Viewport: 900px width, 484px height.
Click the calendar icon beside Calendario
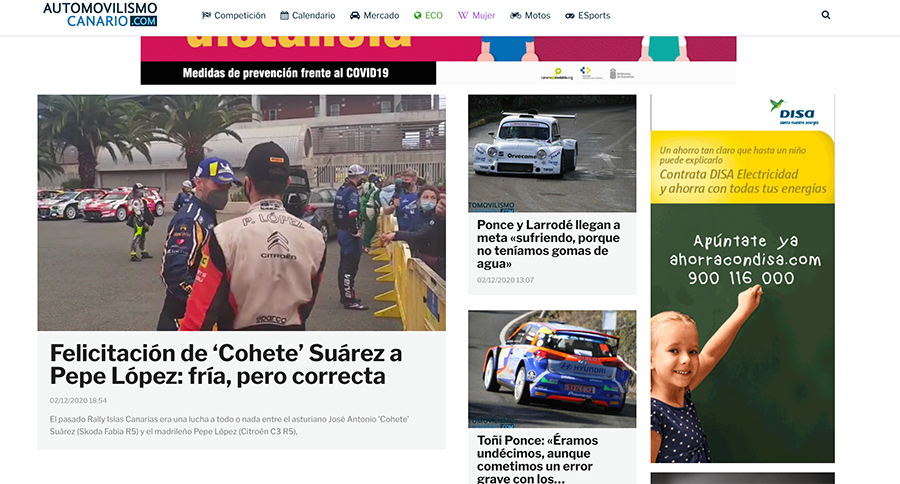[x=284, y=16]
